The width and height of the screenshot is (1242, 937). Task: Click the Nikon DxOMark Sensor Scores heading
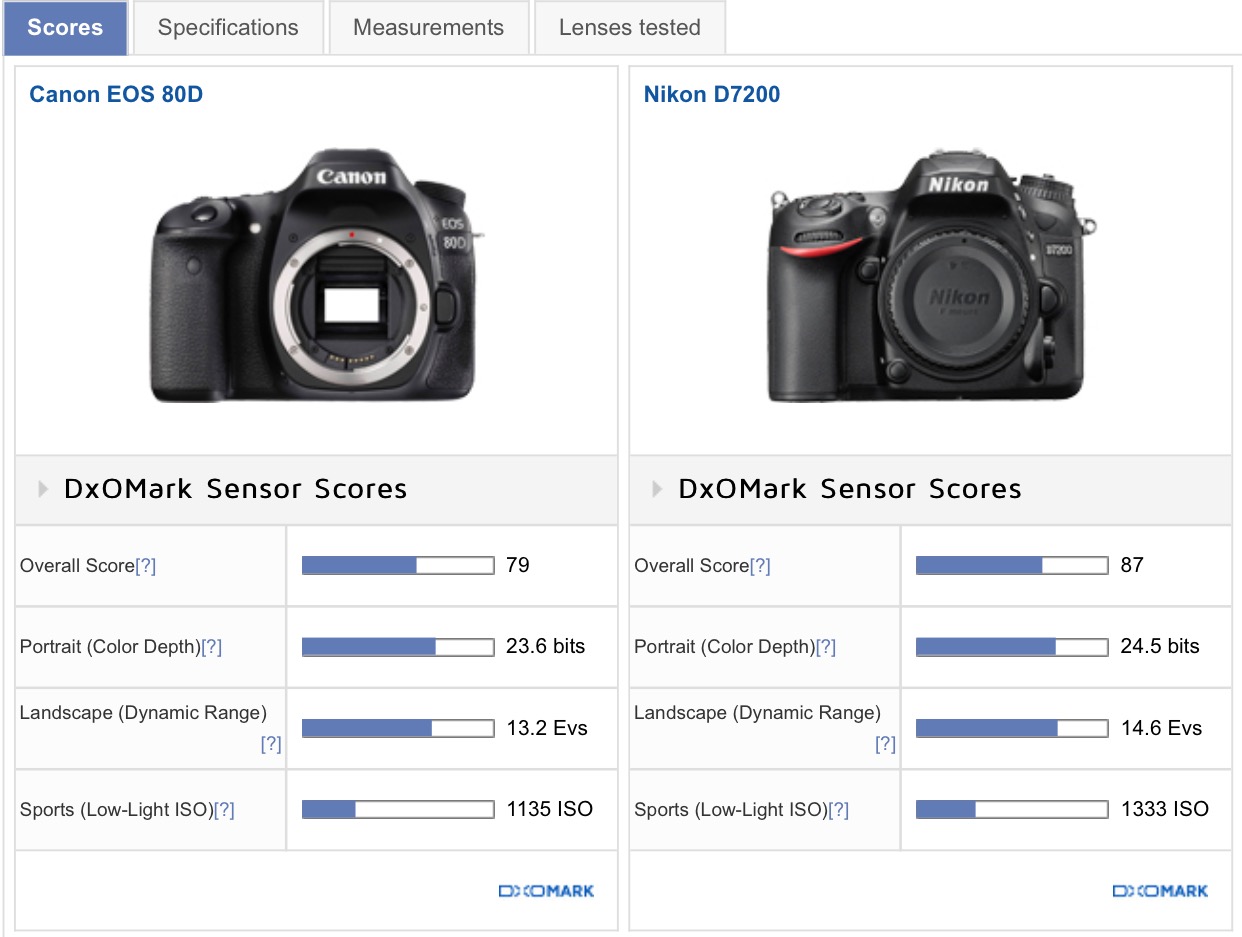pyautogui.click(x=850, y=489)
